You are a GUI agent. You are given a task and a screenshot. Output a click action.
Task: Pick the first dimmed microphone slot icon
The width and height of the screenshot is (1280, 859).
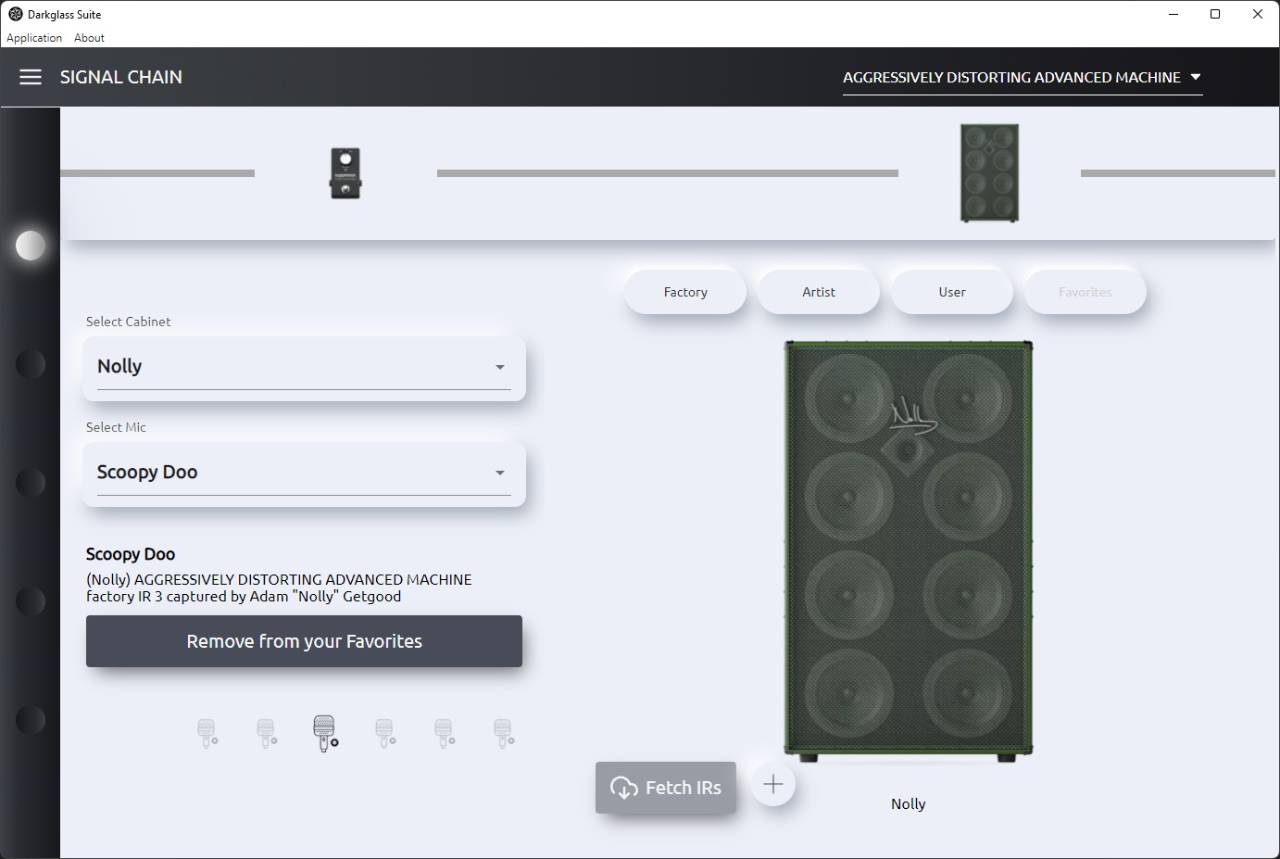[x=207, y=733]
